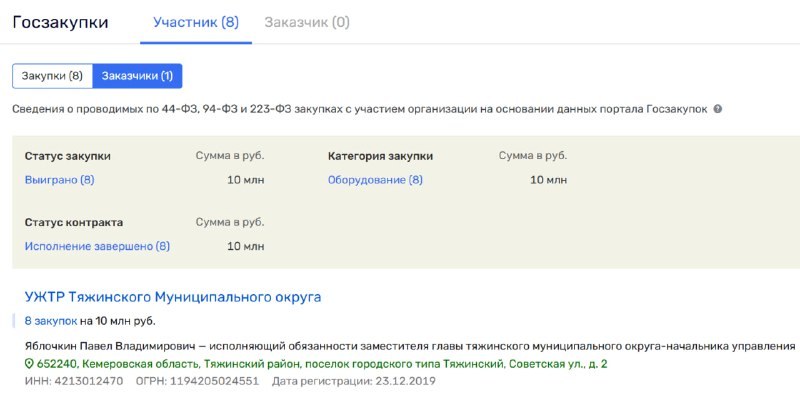Click the 10 млн sum beside Оборудование
The width and height of the screenshot is (800, 399).
tap(548, 180)
